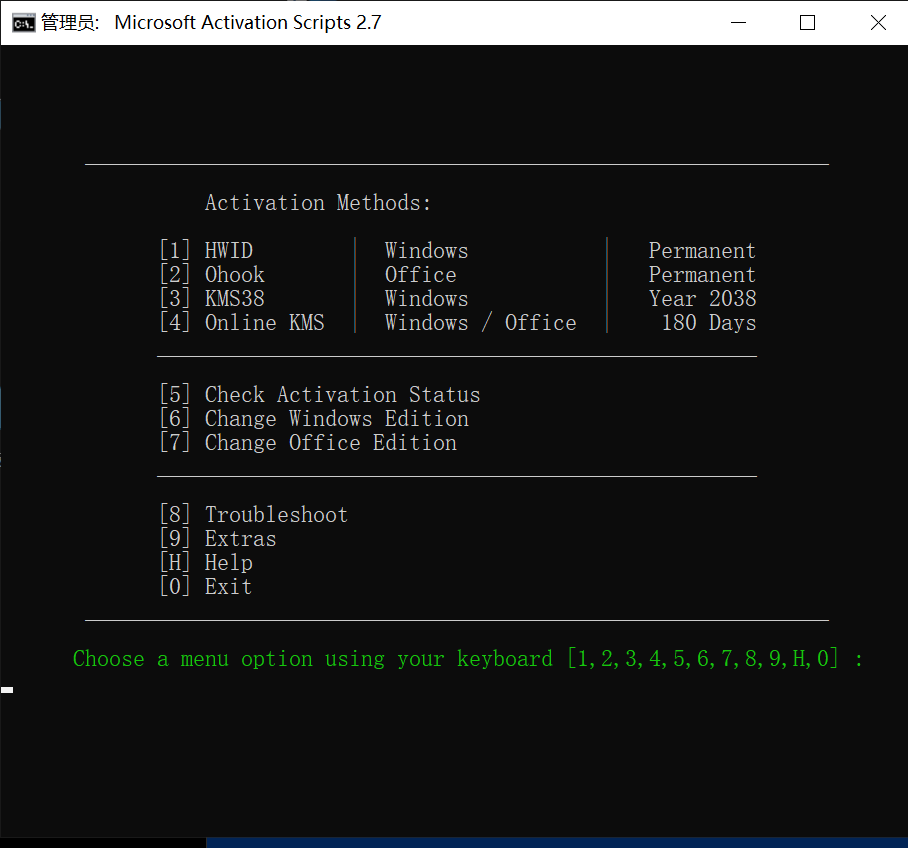Click the Year 2038 duration text
The width and height of the screenshot is (908, 848).
[702, 298]
